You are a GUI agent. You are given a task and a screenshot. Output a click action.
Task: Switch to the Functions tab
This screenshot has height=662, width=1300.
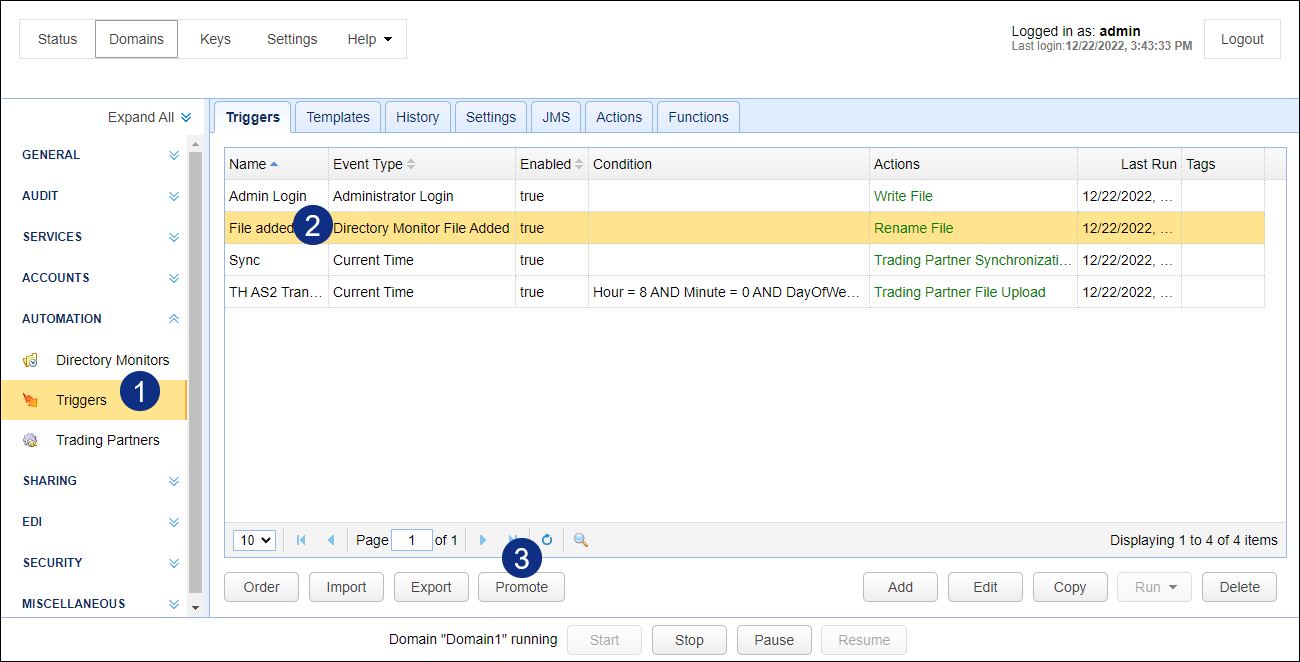pyautogui.click(x=698, y=117)
